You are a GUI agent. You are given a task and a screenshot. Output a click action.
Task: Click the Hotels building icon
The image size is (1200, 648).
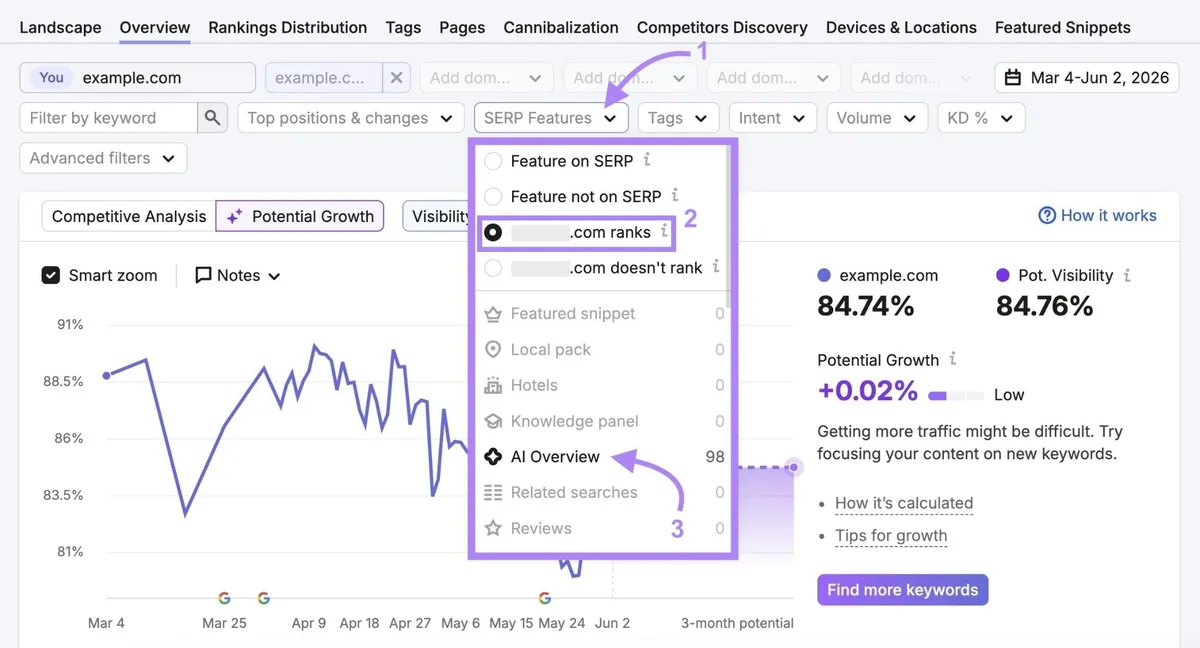tap(493, 385)
